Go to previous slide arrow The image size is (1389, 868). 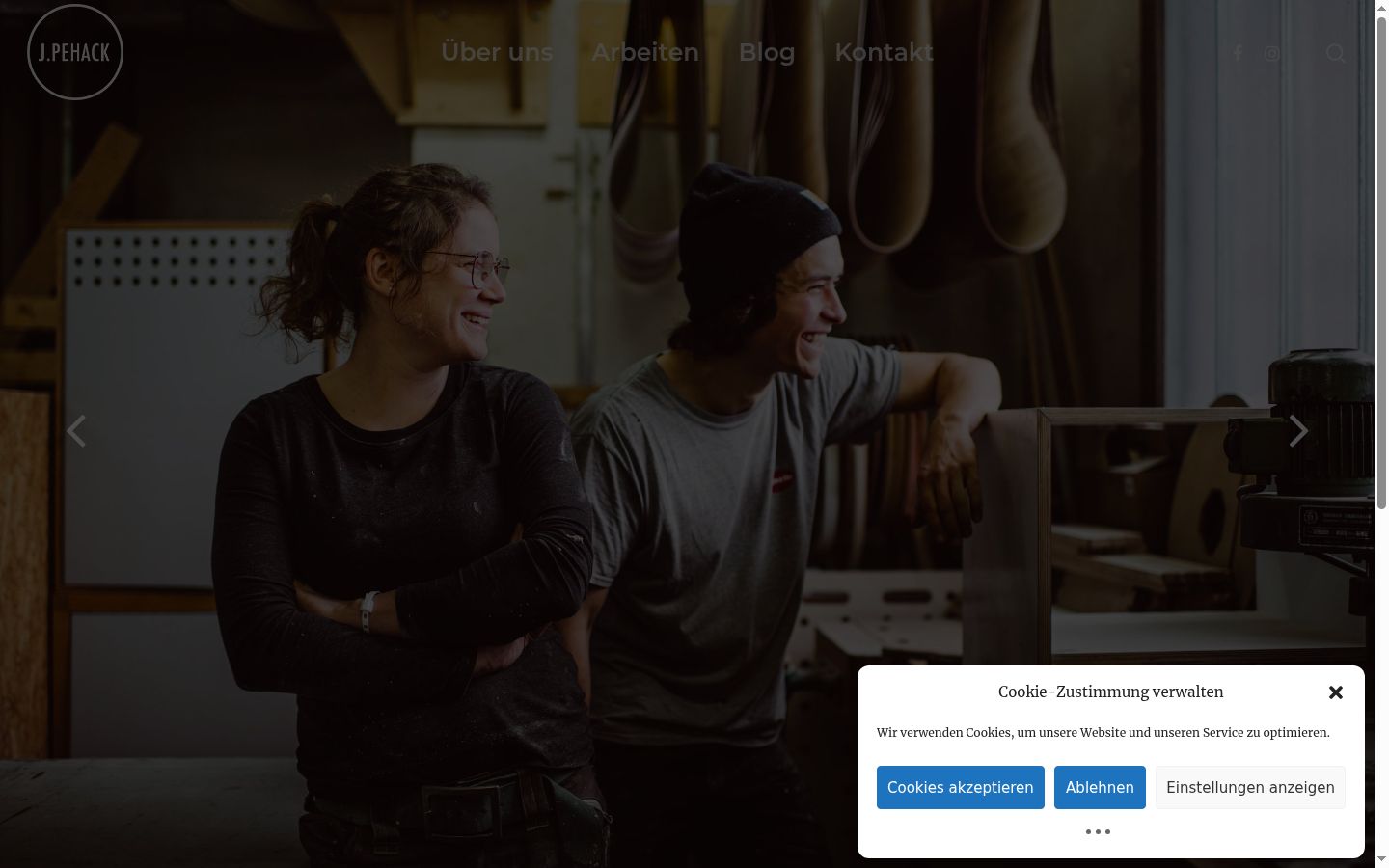(x=76, y=431)
